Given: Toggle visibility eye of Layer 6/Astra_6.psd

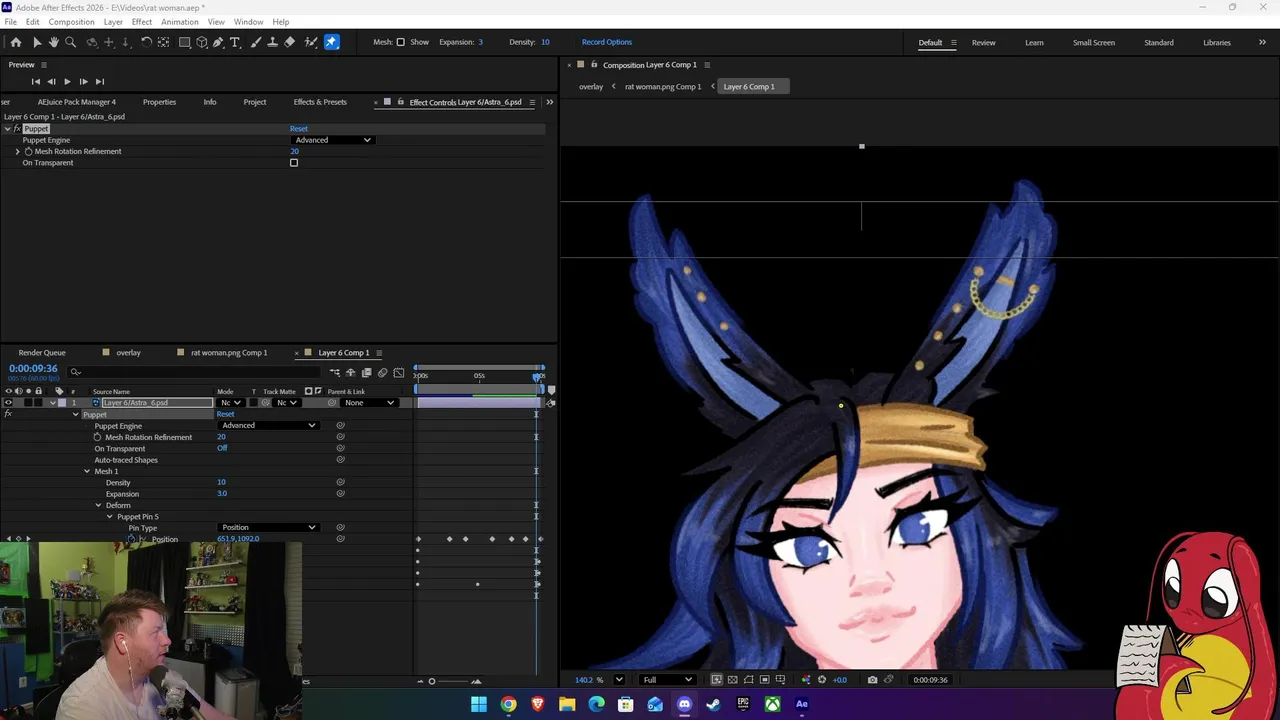Looking at the screenshot, I should (8, 402).
